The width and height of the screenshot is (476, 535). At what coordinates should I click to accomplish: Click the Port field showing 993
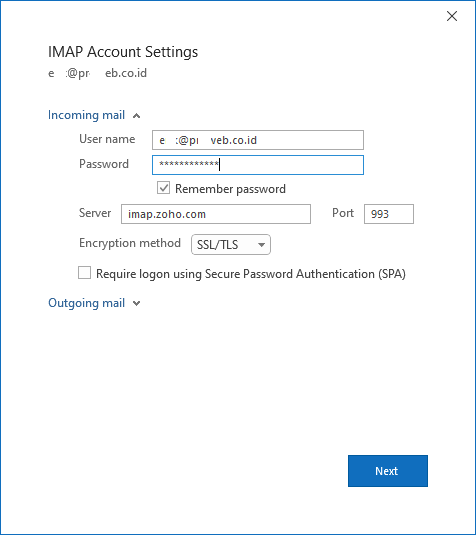click(x=389, y=214)
